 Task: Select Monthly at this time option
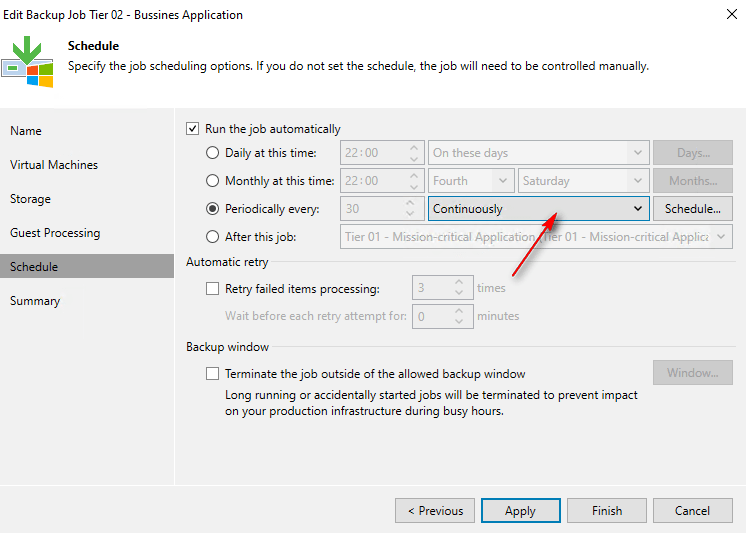[212, 181]
